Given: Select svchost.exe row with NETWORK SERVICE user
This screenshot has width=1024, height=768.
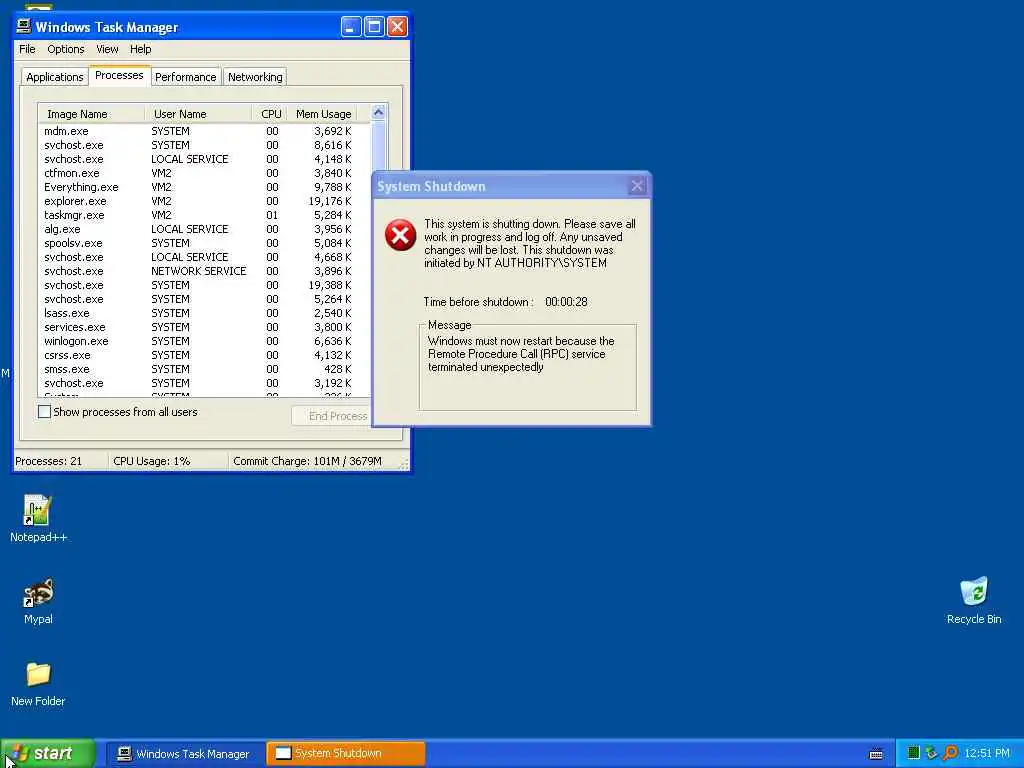Looking at the screenshot, I should pyautogui.click(x=204, y=271).
